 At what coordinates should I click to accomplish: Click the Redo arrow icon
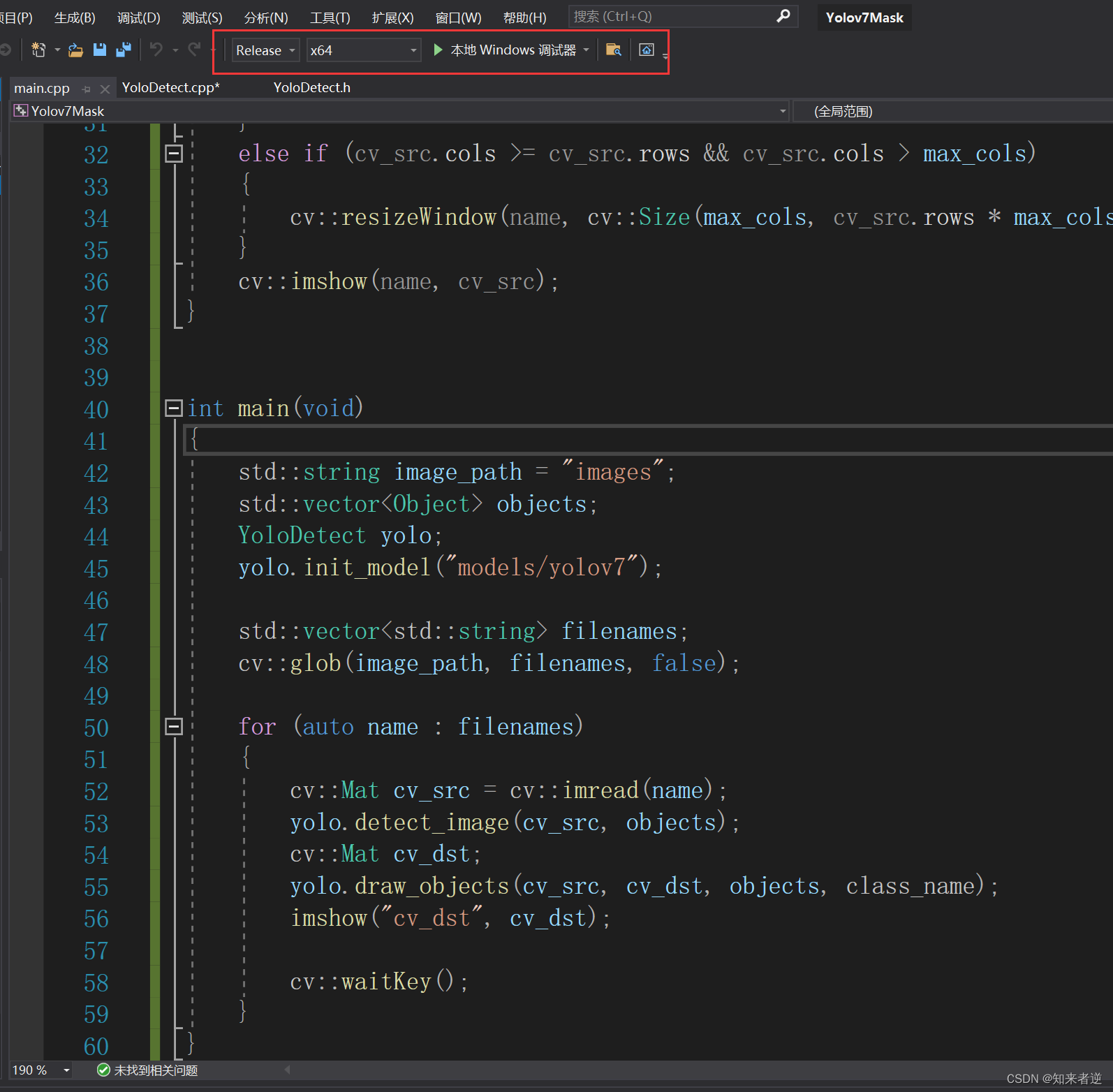coord(194,50)
